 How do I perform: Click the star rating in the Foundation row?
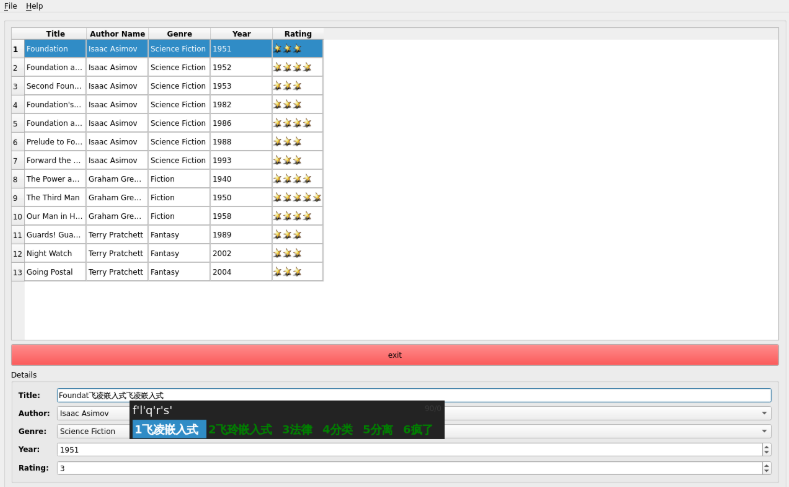pyautogui.click(x=297, y=49)
